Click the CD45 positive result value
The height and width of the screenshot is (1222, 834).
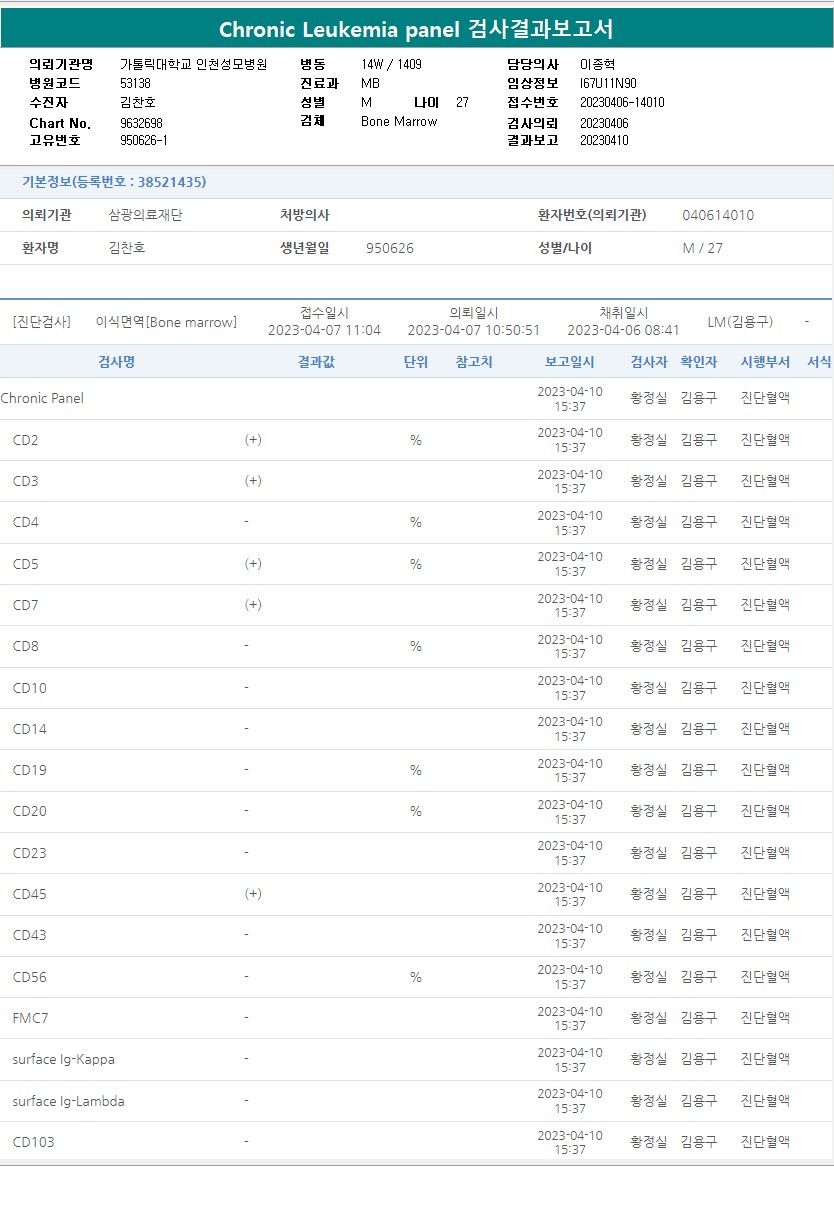pyautogui.click(x=253, y=894)
